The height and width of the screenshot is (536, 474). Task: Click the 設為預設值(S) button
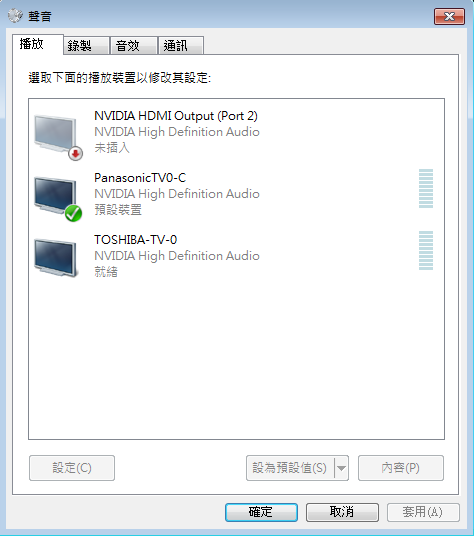click(x=290, y=468)
